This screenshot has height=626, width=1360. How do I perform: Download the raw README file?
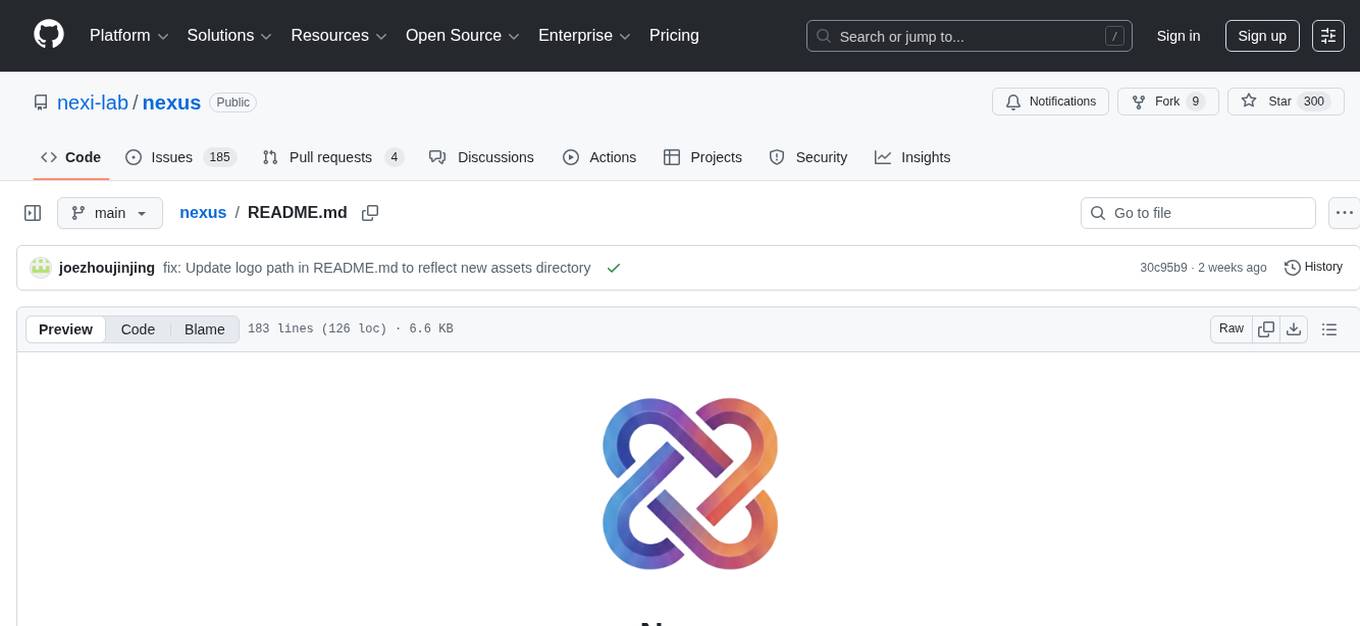coord(1293,329)
